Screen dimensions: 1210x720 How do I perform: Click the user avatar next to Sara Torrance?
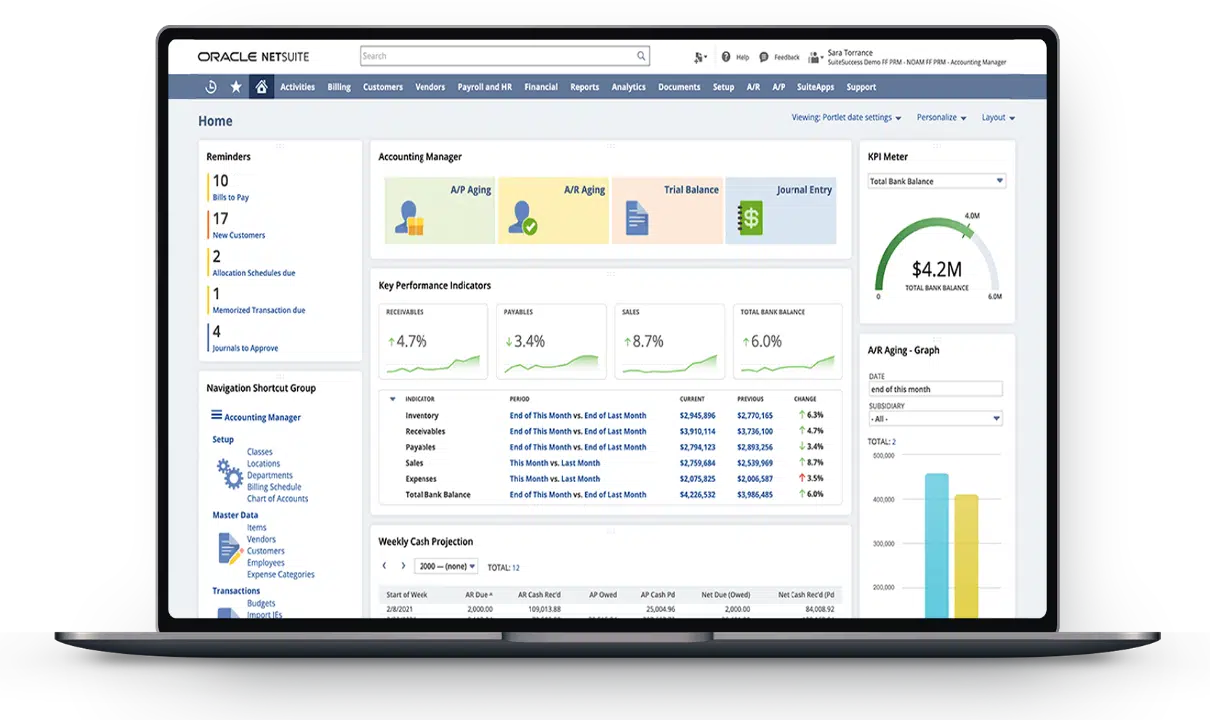coord(817,57)
